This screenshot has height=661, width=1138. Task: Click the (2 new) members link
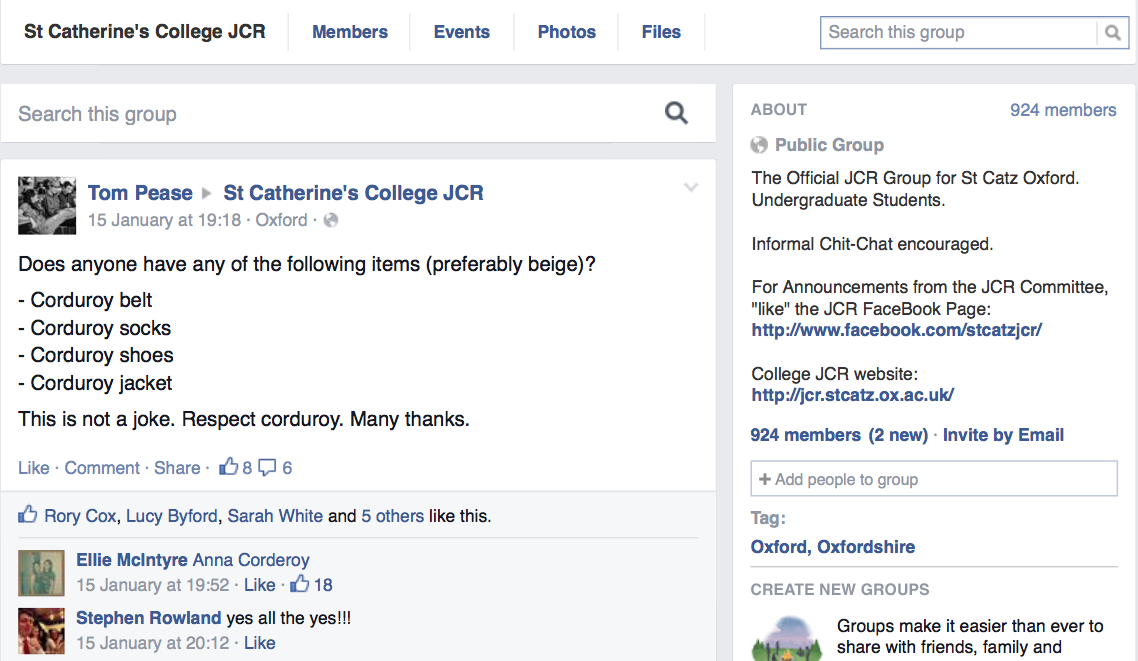coord(898,435)
